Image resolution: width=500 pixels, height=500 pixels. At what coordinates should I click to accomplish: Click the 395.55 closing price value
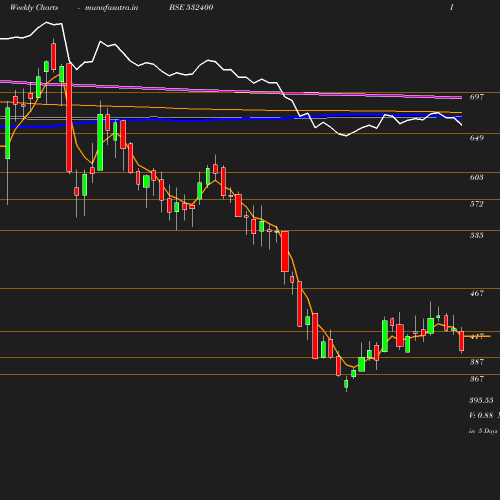[481, 400]
